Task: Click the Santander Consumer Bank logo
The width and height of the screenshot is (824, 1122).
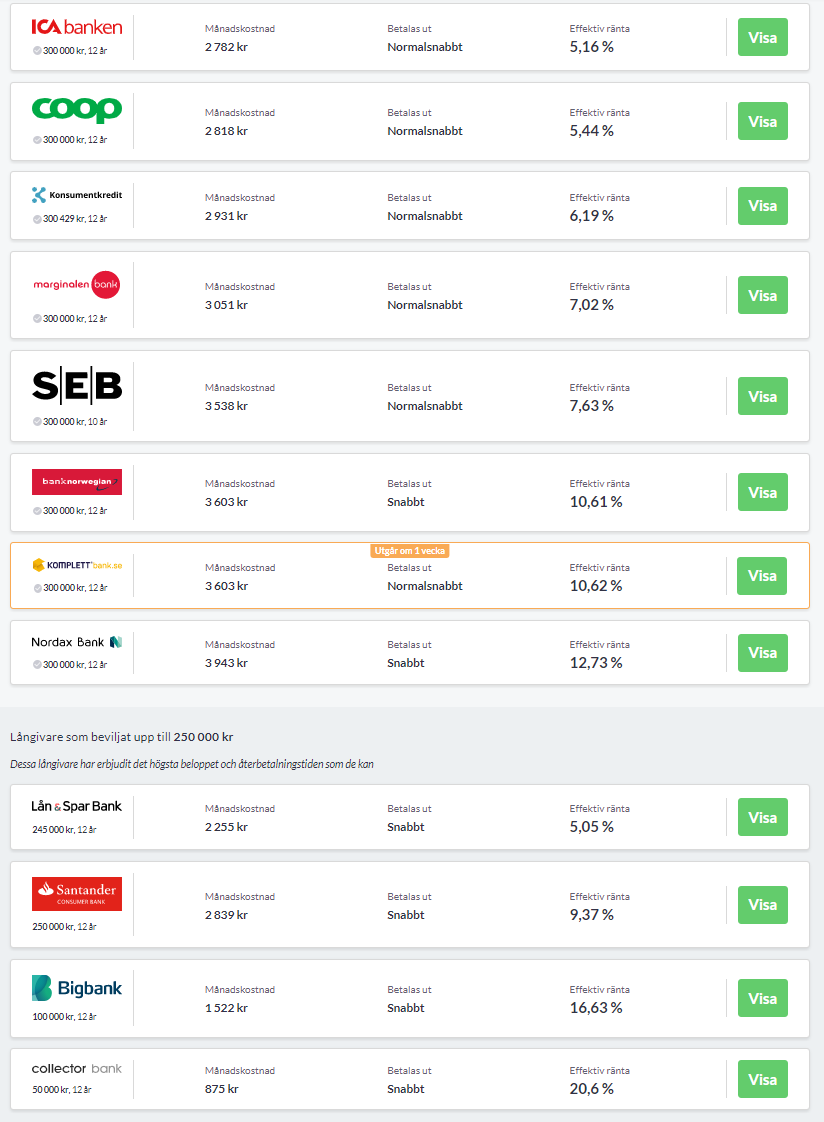Action: click(x=76, y=893)
